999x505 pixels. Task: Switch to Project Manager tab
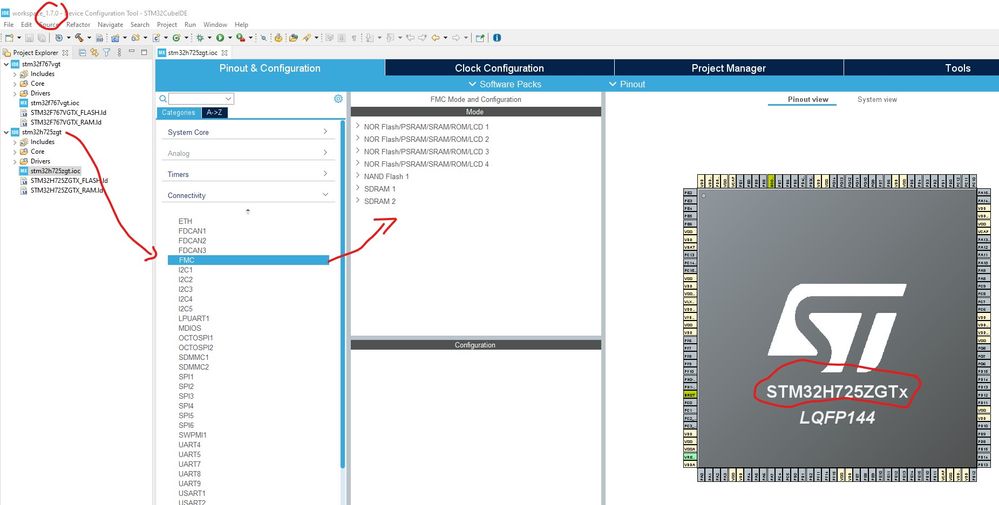pos(729,68)
